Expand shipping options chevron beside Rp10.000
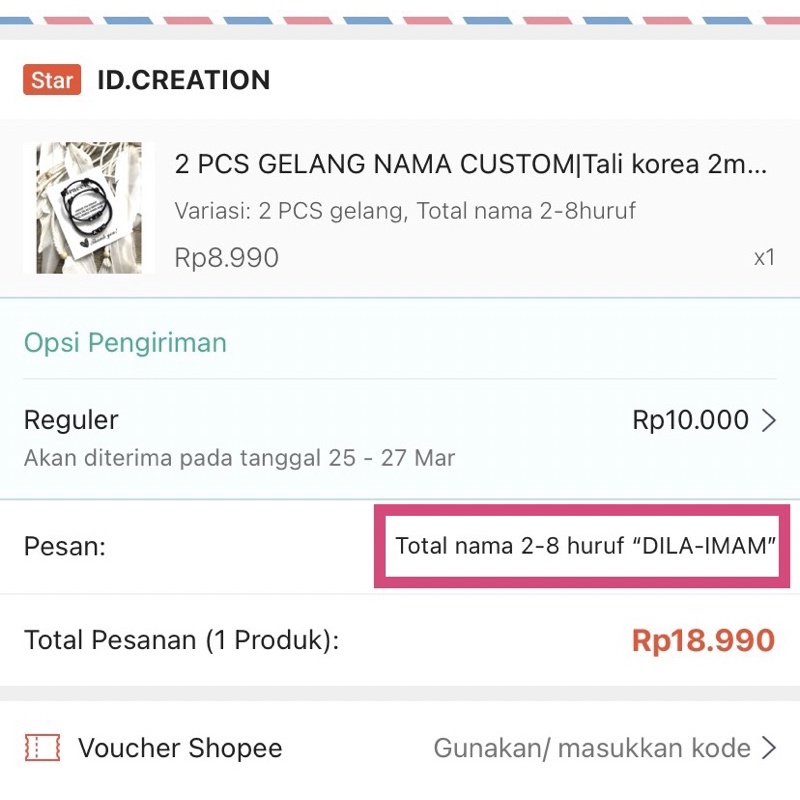800x800 pixels. [x=769, y=421]
